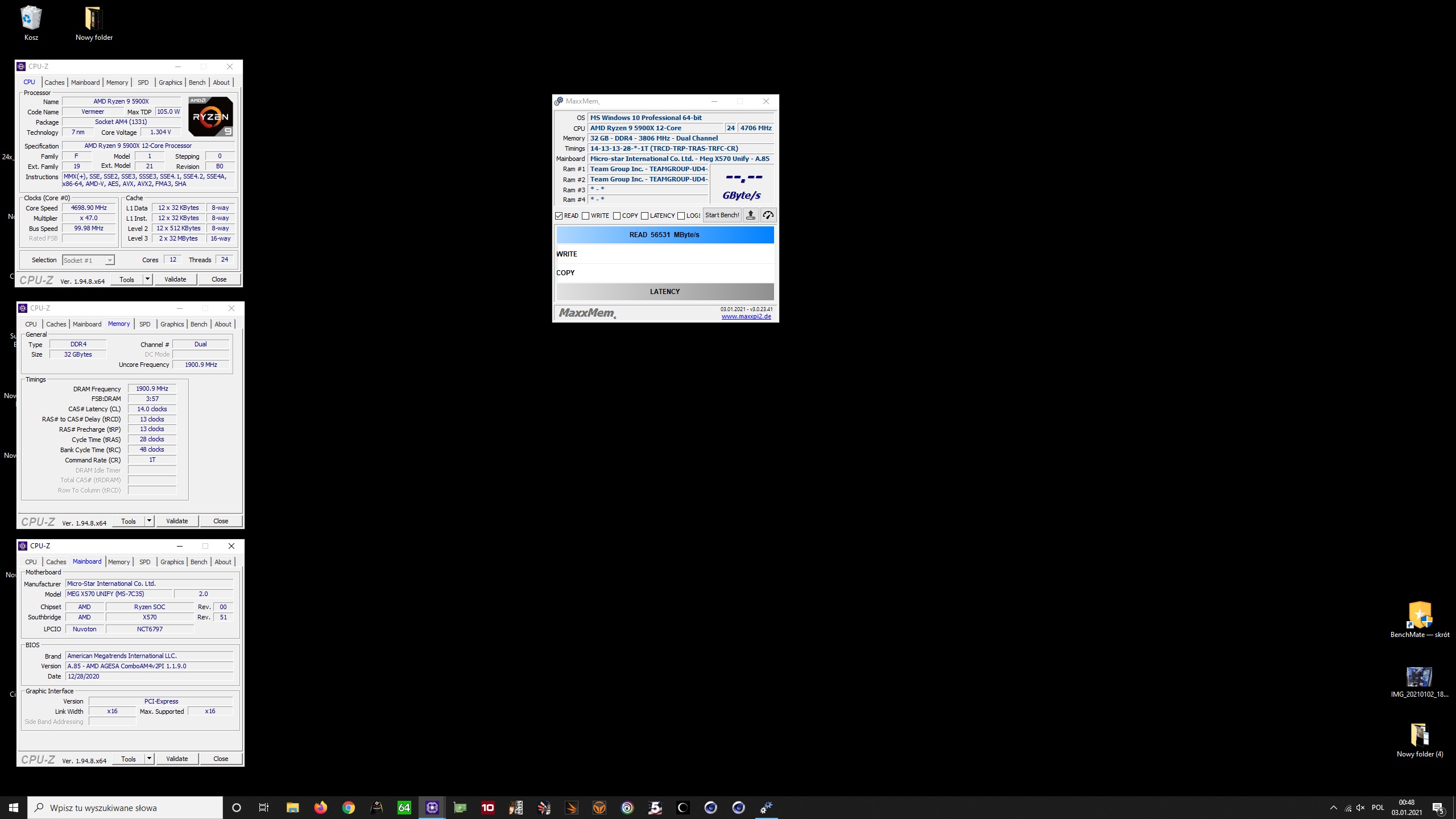This screenshot has width=1456, height=819.
Task: Open Nowy folder (4) on desktop
Action: point(1420,741)
